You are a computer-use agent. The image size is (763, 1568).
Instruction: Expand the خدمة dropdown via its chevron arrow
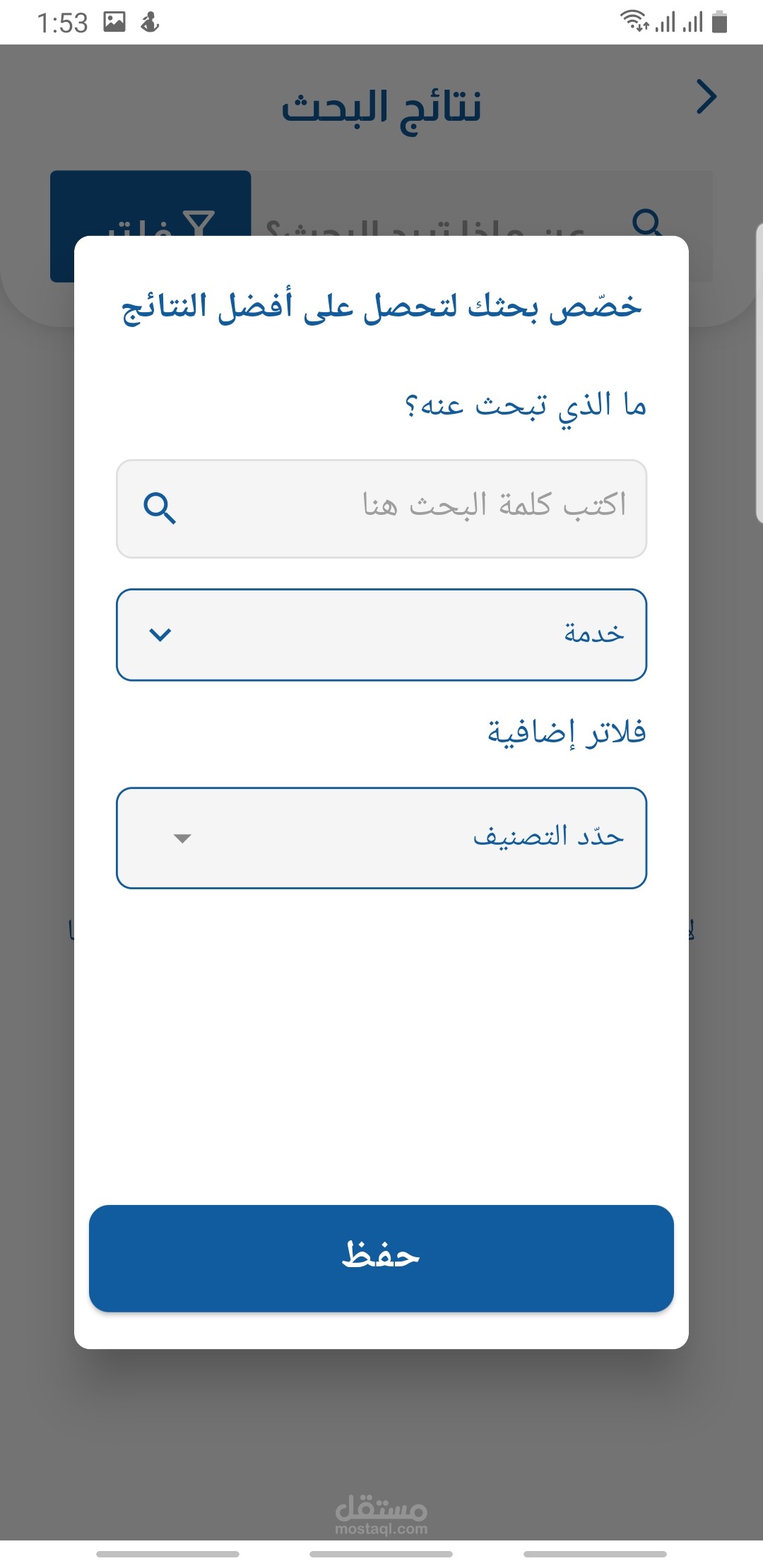click(160, 635)
